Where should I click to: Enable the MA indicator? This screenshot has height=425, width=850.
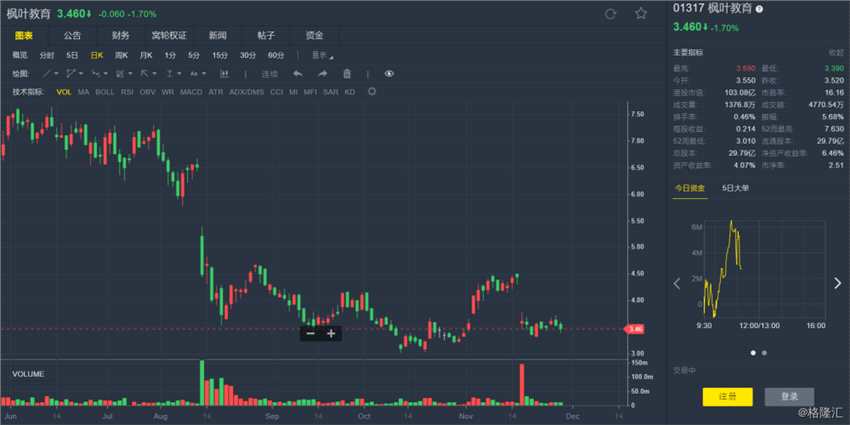pos(83,92)
